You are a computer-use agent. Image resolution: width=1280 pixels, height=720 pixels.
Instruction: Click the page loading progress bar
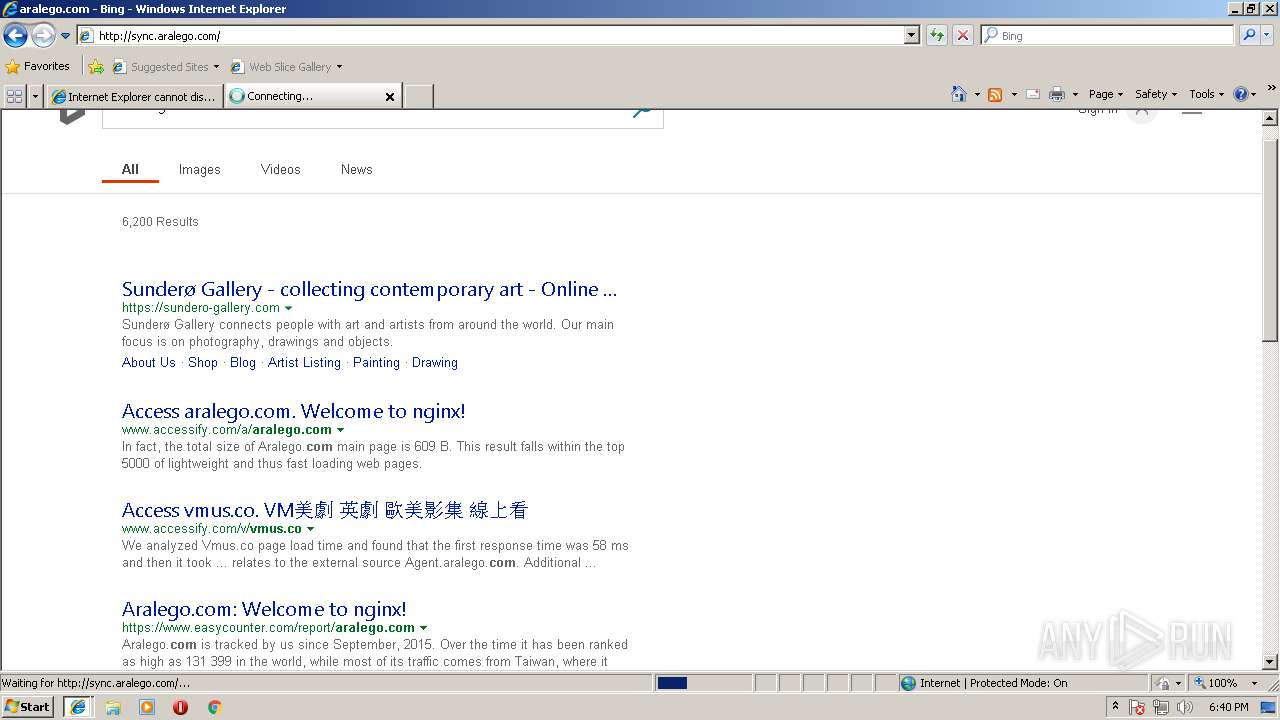[x=703, y=683]
